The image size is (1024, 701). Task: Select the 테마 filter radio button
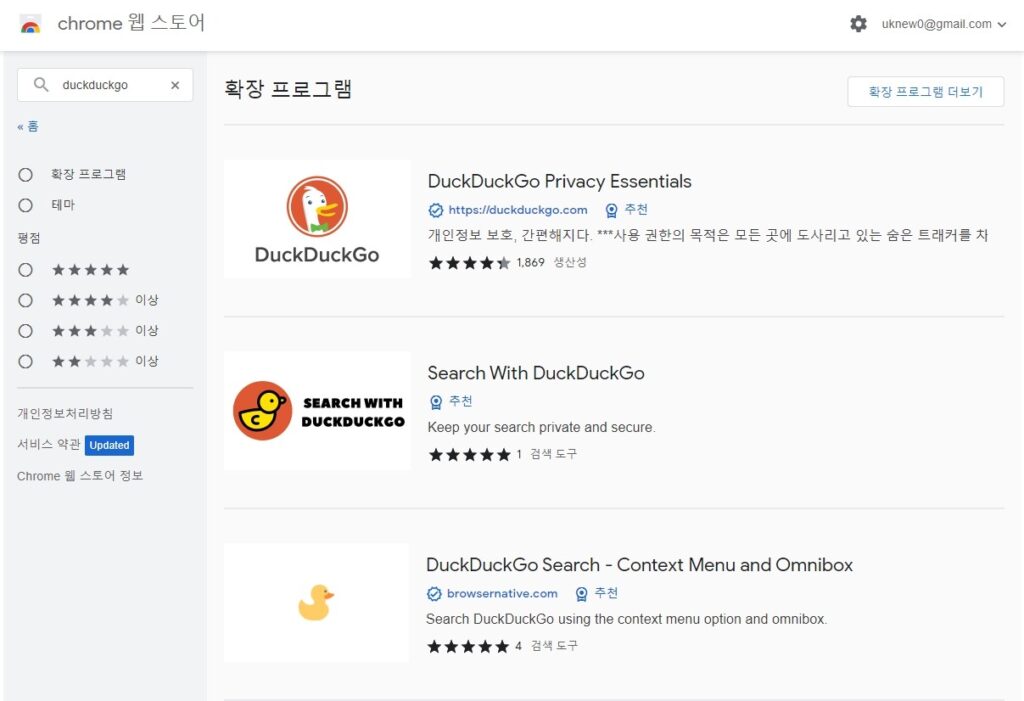pyautogui.click(x=25, y=205)
